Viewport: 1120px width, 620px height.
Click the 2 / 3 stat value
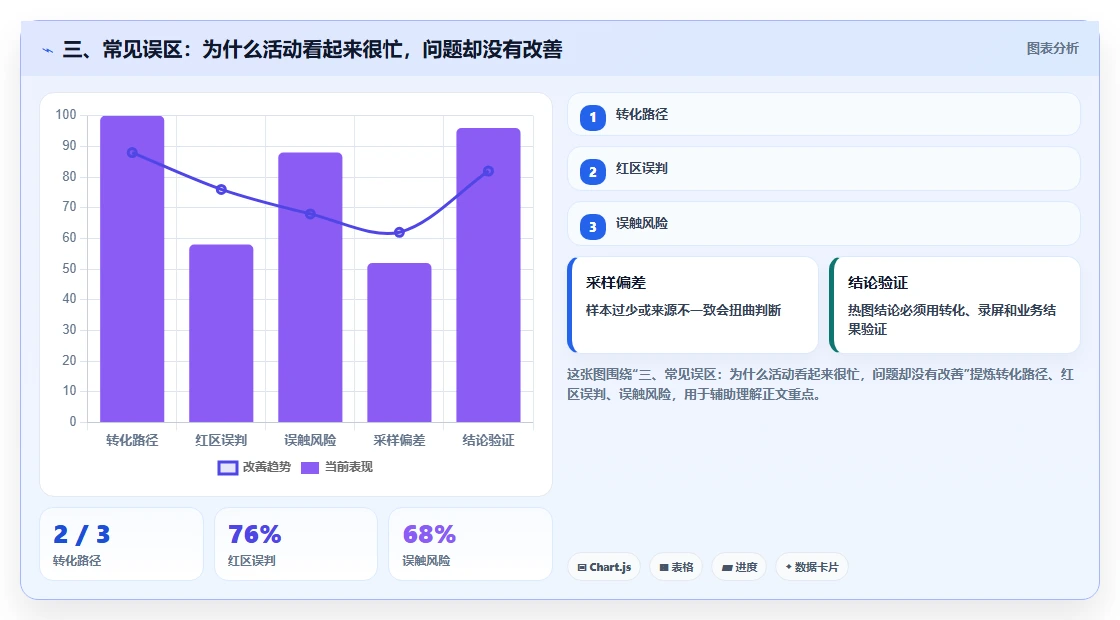(x=81, y=534)
